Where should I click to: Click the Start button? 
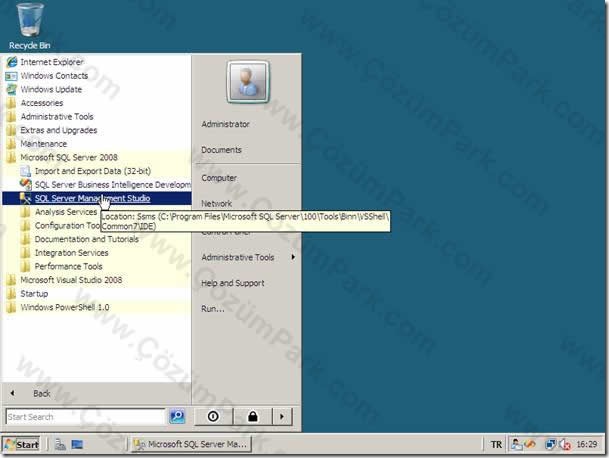(23, 444)
